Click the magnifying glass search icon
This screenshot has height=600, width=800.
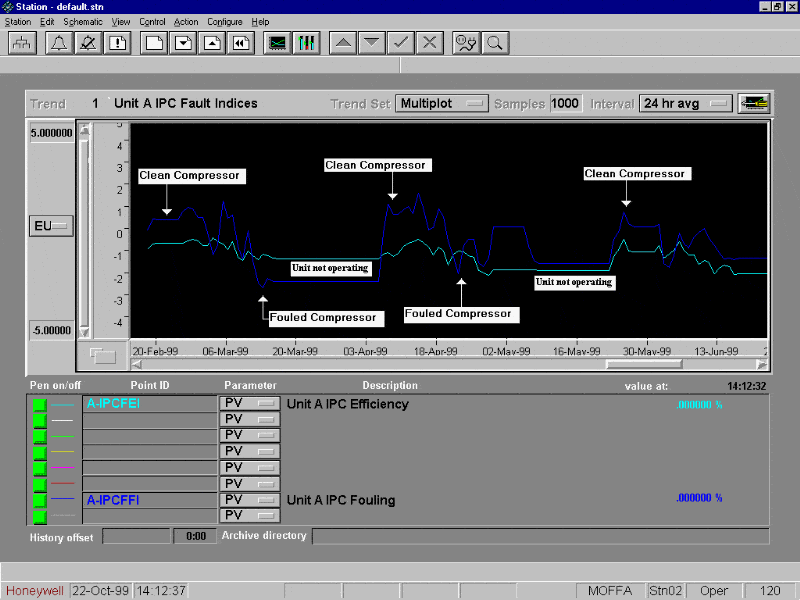pyautogui.click(x=494, y=43)
